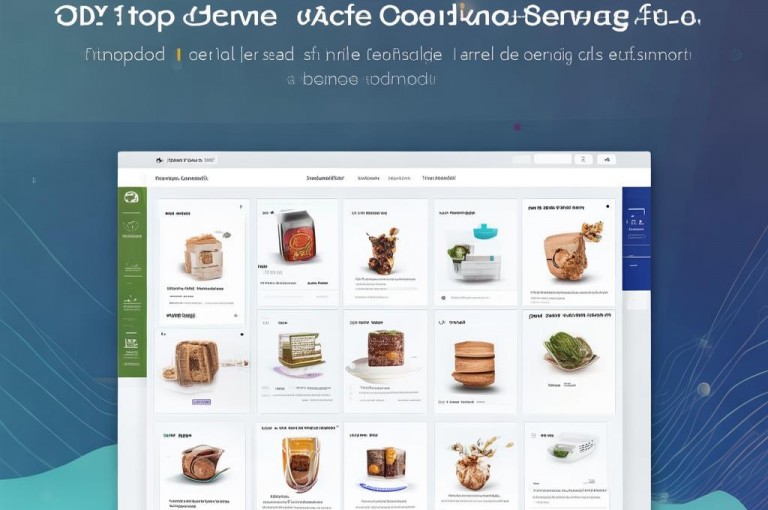Screen dimensions: 768x510
Task: Click the heart icon under teal bowl product
Action: (444, 297)
